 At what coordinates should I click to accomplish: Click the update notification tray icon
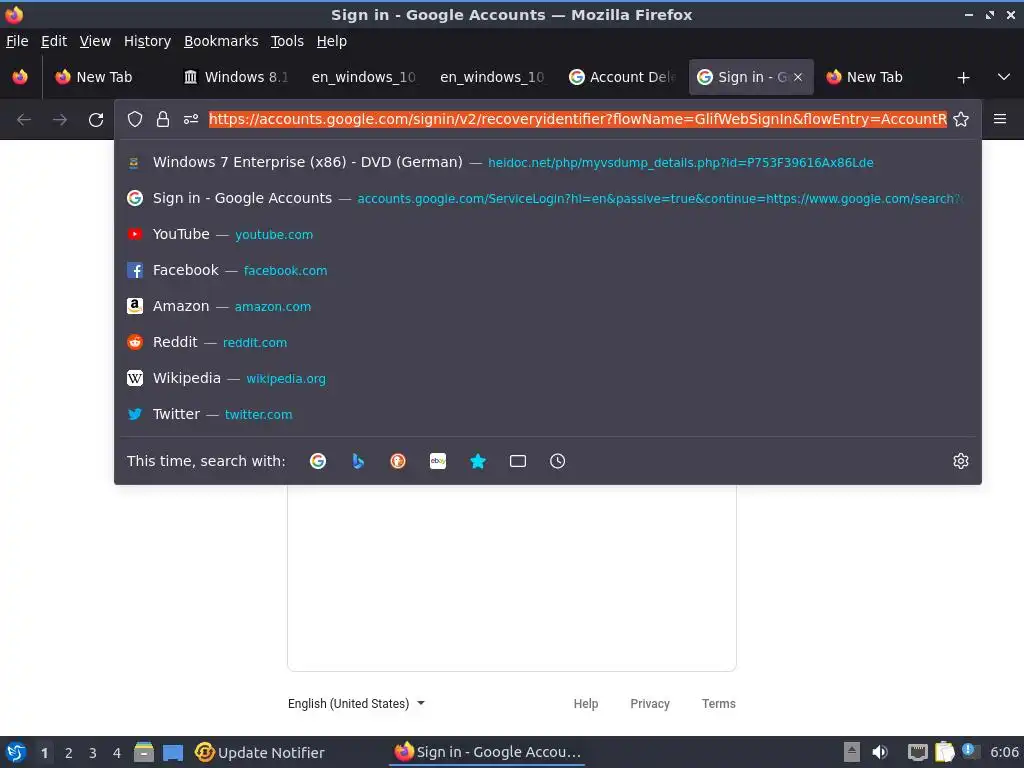(x=970, y=752)
